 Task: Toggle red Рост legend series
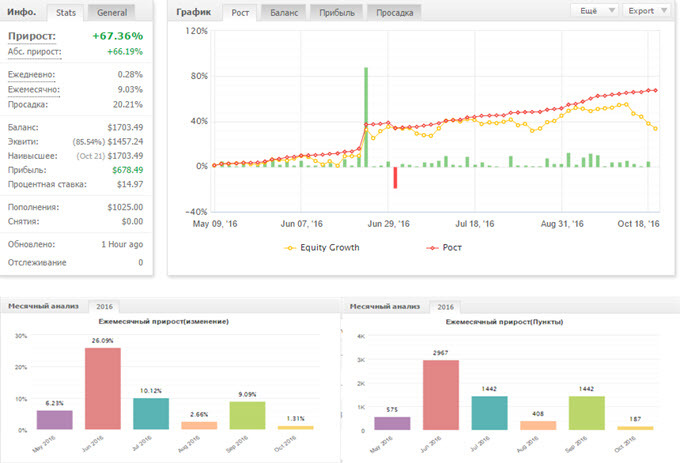coord(444,248)
